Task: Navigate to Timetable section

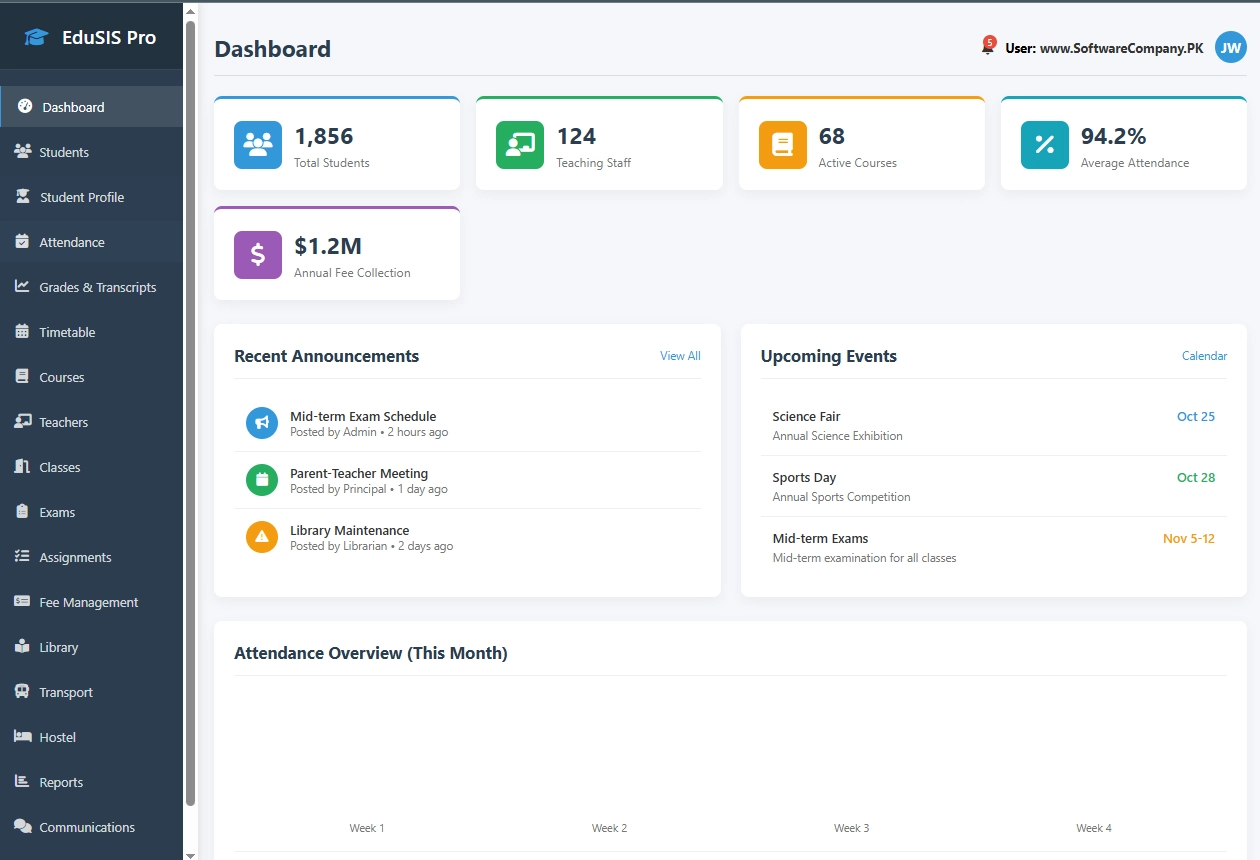Action: point(67,332)
